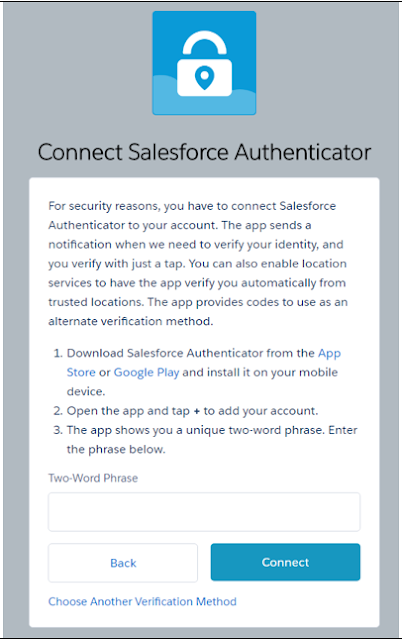Click the plus symbol in step 2
Viewport: 402px width, 640px height.
197,411
